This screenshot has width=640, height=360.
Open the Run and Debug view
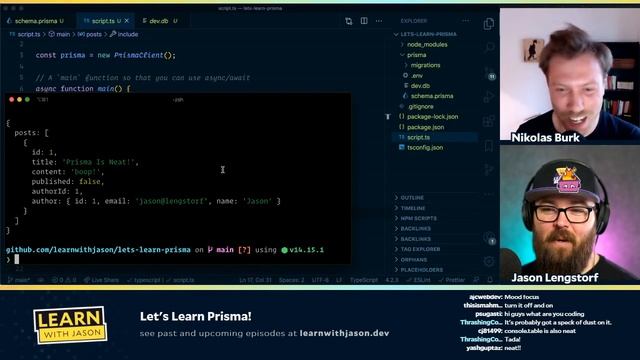(489, 97)
